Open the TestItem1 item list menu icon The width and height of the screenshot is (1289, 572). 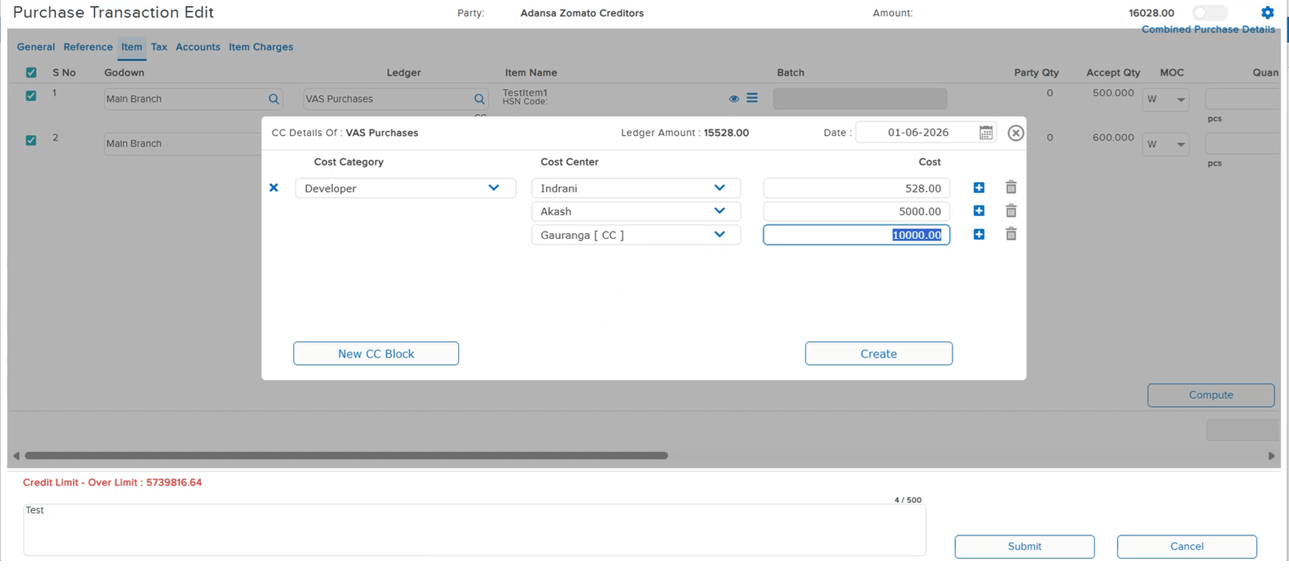coord(752,98)
